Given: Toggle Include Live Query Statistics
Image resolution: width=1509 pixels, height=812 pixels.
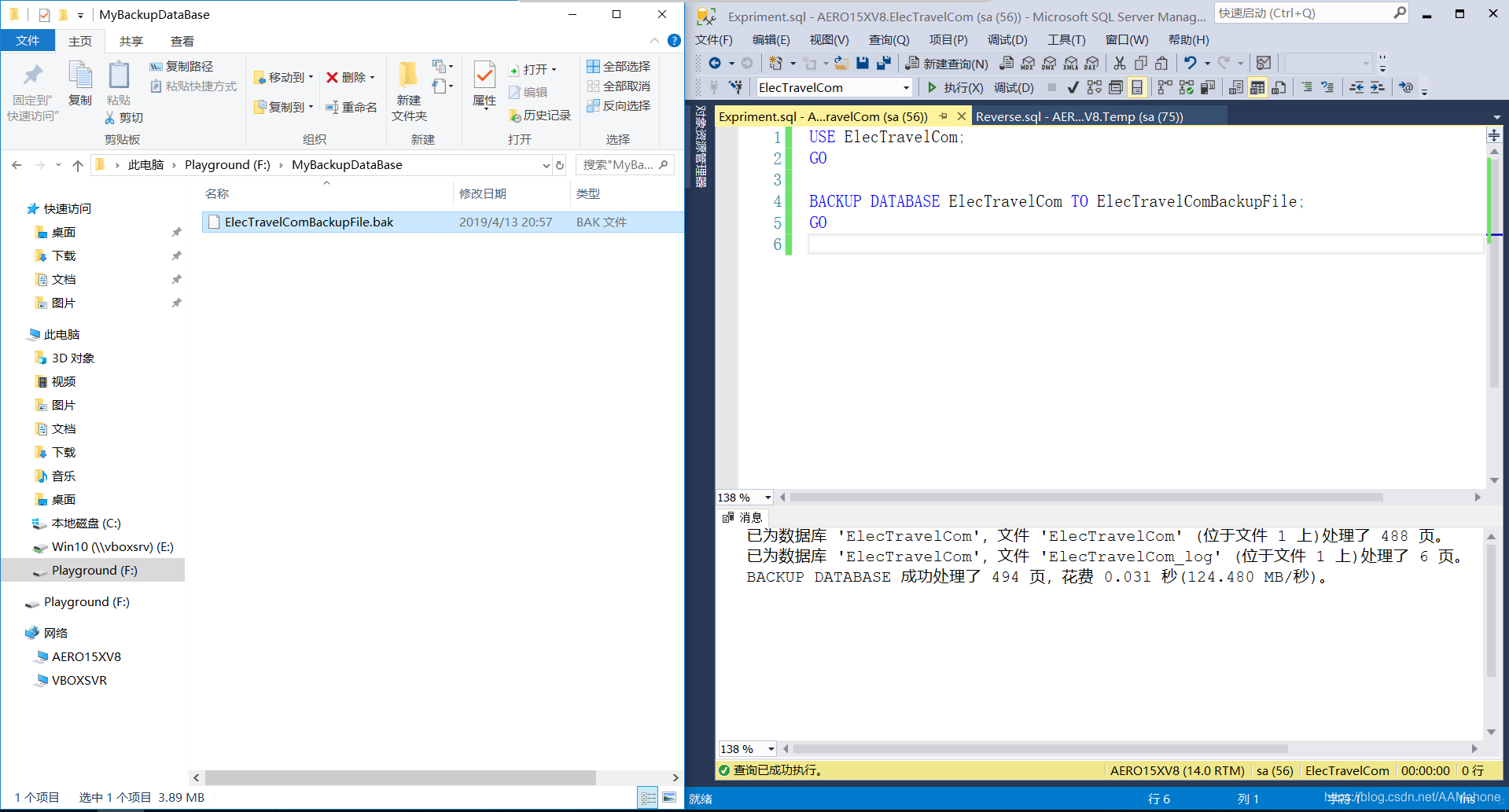Looking at the screenshot, I should [1186, 87].
